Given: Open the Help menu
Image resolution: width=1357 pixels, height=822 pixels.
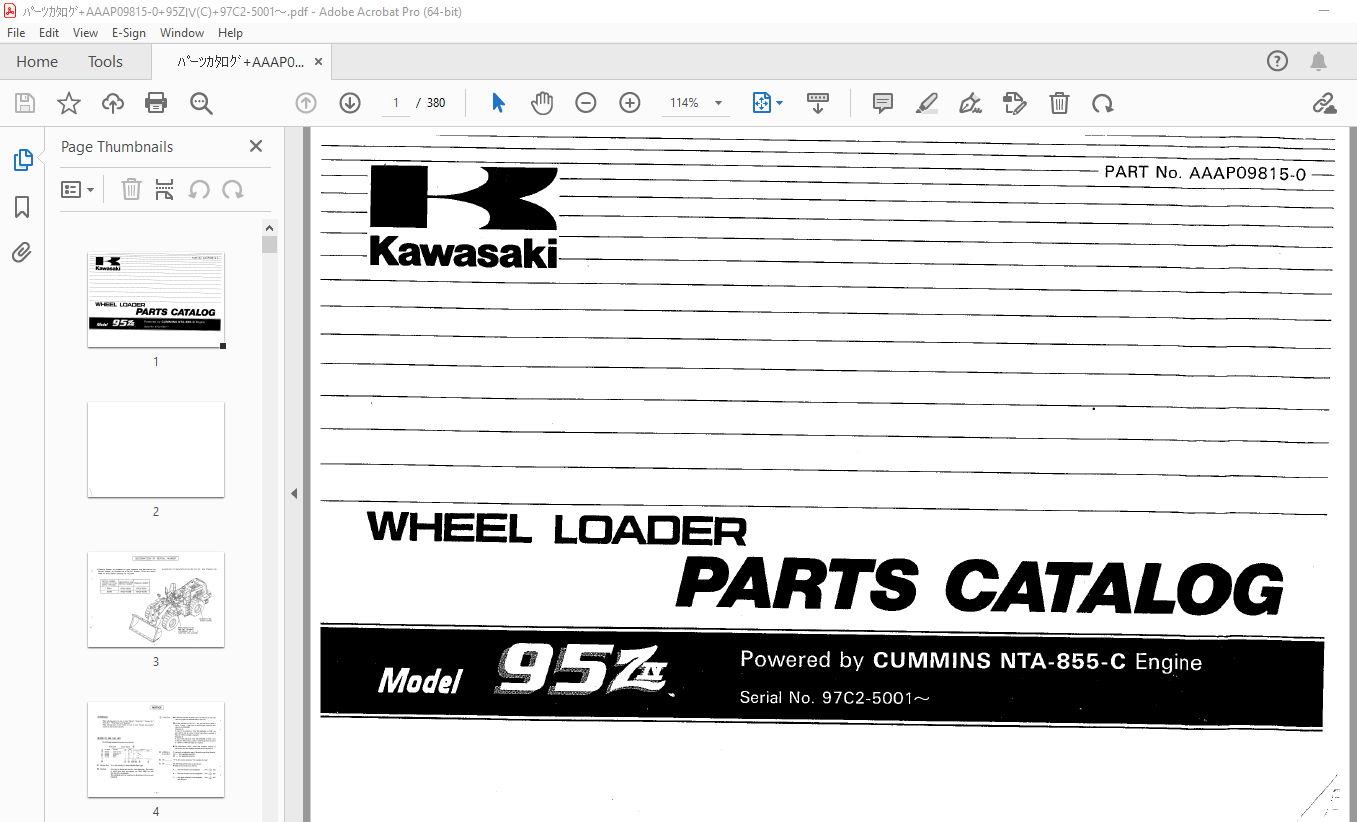Looking at the screenshot, I should point(230,33).
